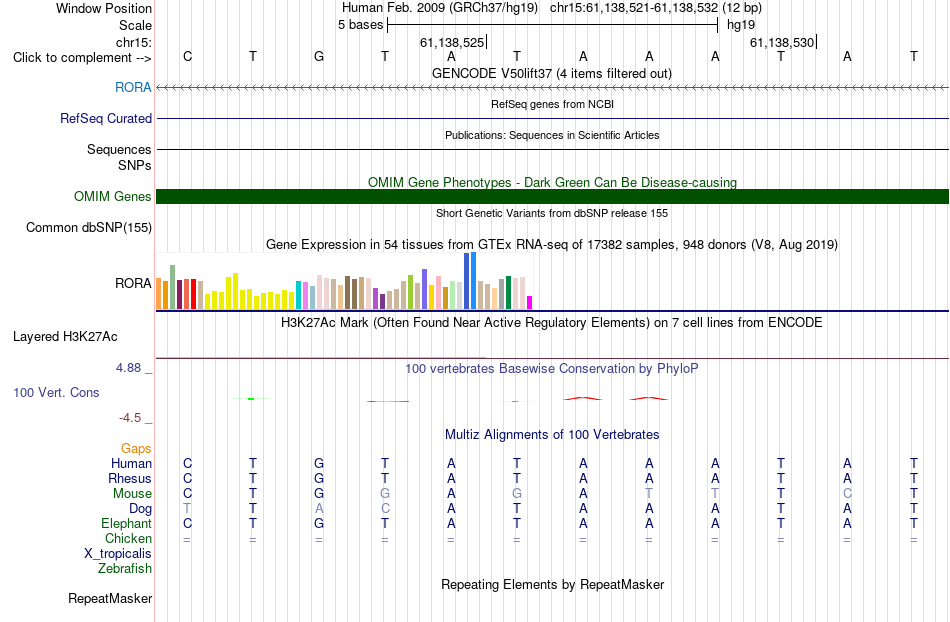Click the Zebrafish species label
This screenshot has height=622, width=950.
pos(125,568)
